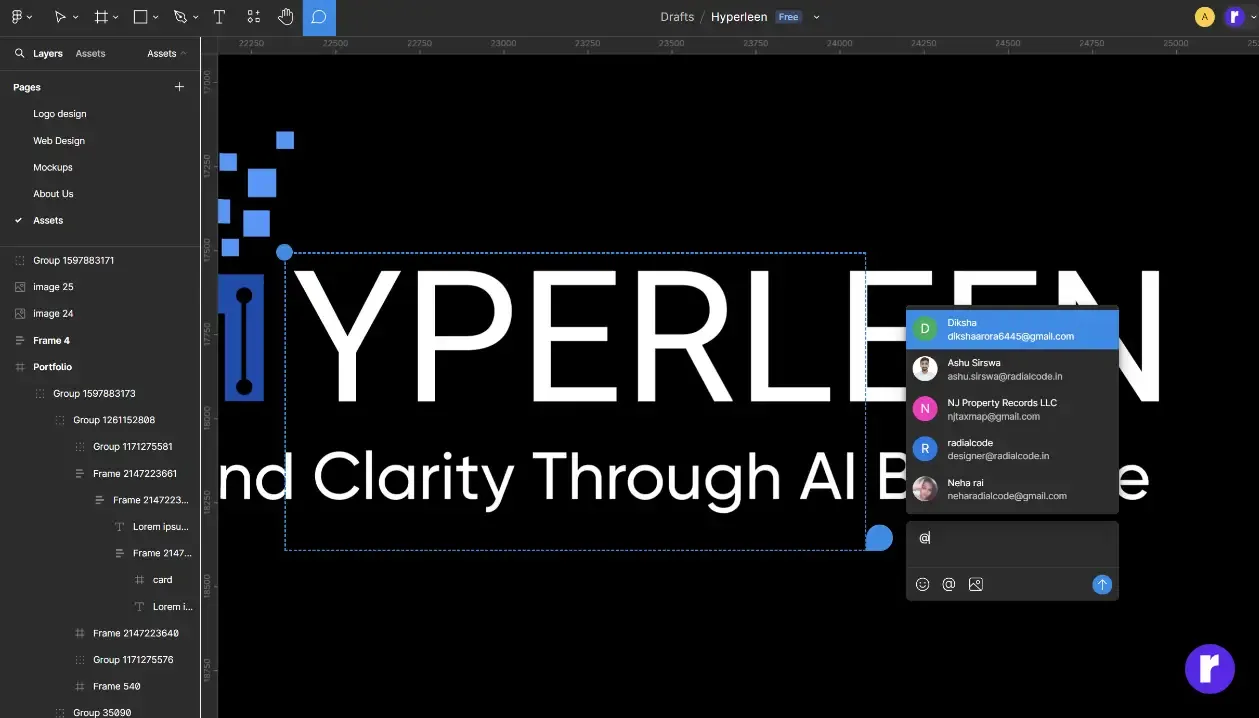This screenshot has width=1259, height=718.
Task: Mention Ashu Sirswa from the suggestion list
Action: (x=1012, y=369)
